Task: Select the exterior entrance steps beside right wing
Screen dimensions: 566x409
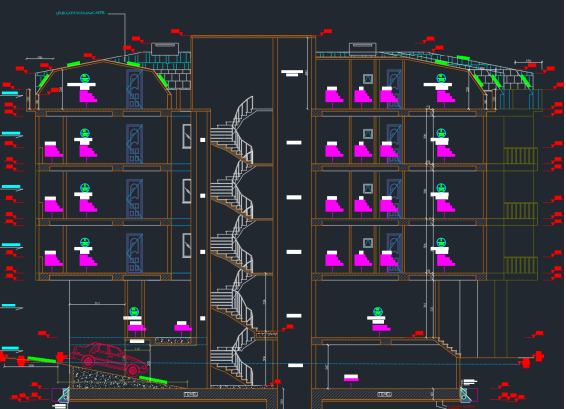Action: point(448,346)
